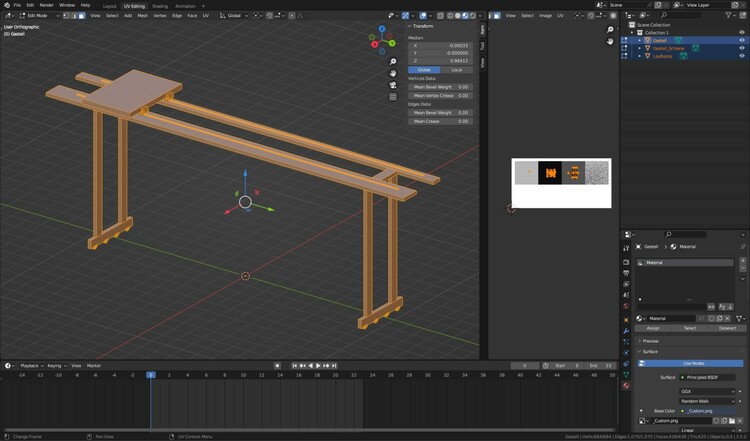
Task: Expand the Preview panel in material properties
Action: (x=651, y=341)
